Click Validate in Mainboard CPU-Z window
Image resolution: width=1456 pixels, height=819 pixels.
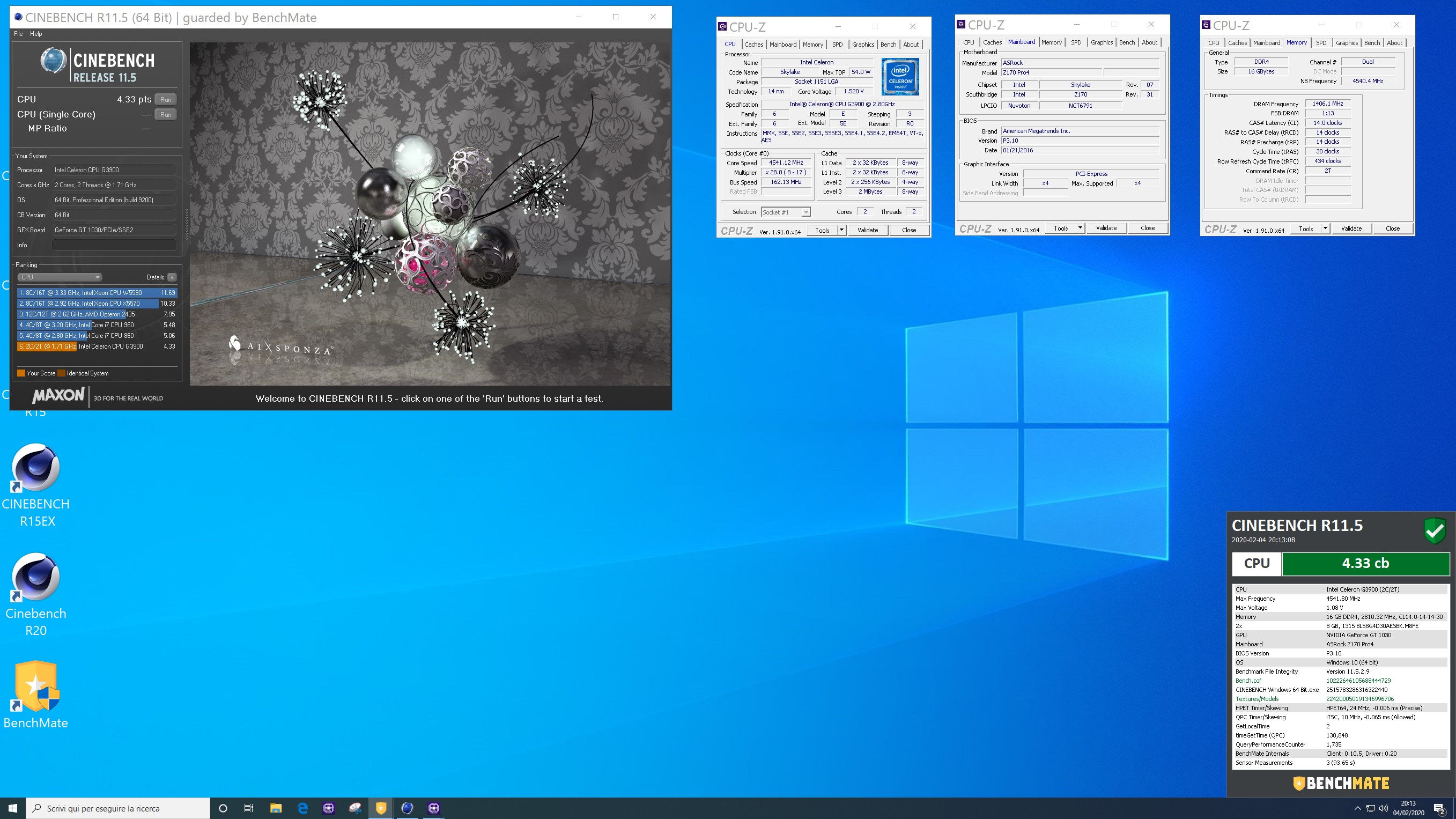(x=1106, y=228)
